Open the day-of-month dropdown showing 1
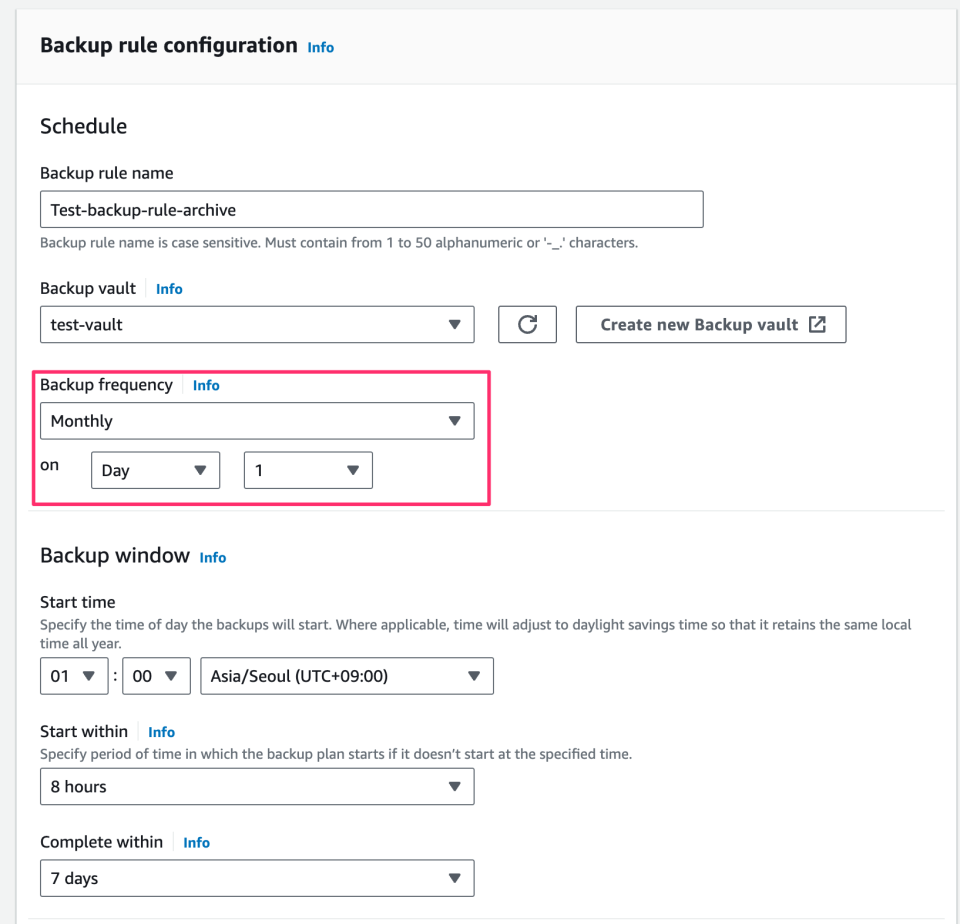 307,469
